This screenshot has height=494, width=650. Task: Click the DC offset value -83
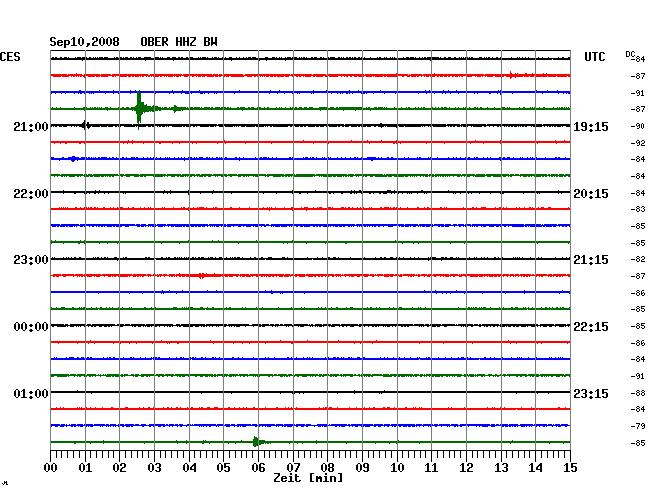[638, 209]
